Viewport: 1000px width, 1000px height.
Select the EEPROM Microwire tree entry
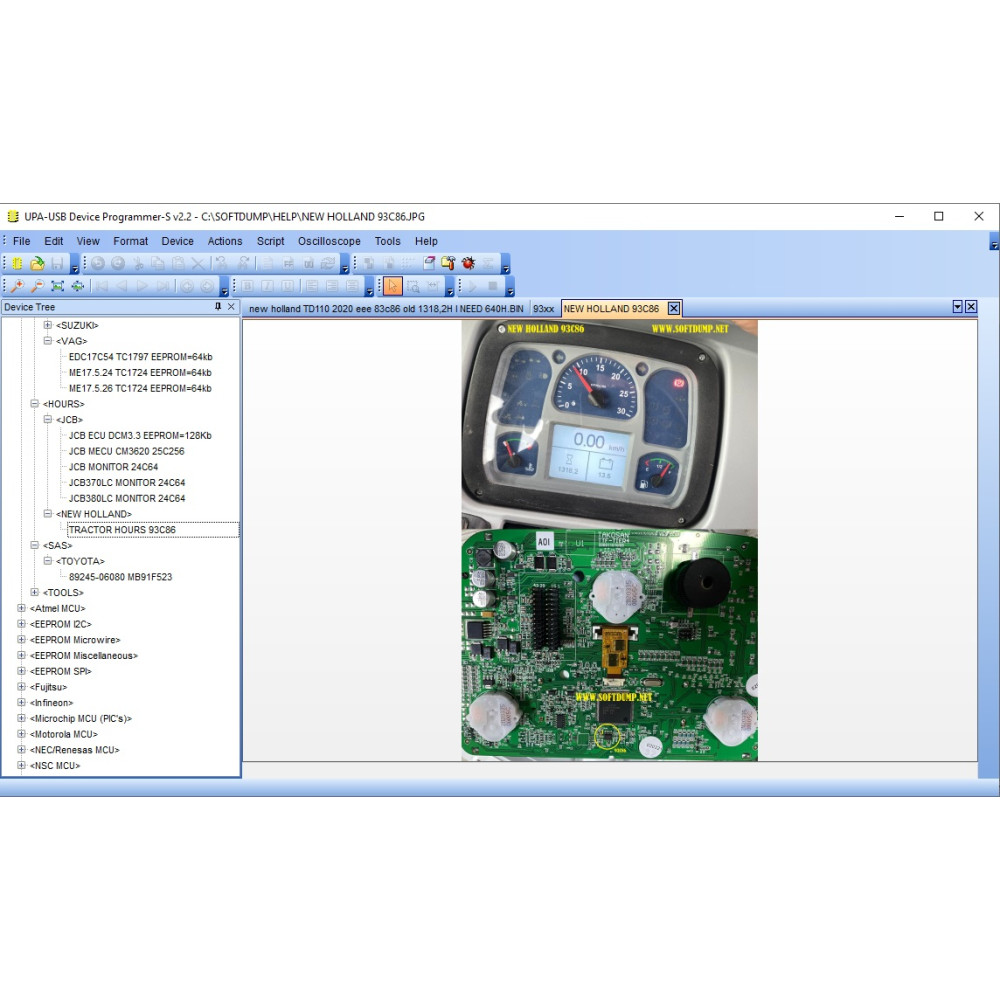tap(75, 640)
